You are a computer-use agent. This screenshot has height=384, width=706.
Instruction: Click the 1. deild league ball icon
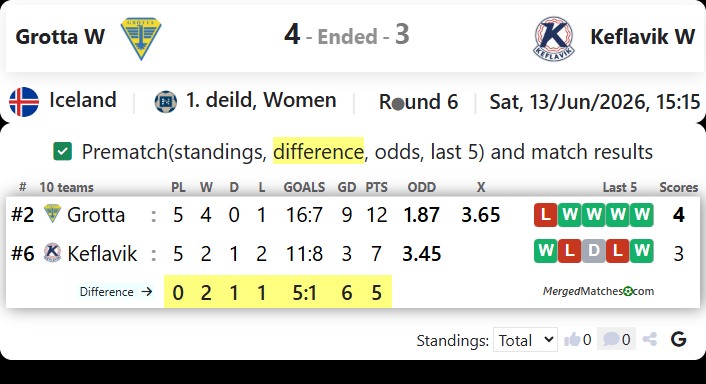[165, 102]
